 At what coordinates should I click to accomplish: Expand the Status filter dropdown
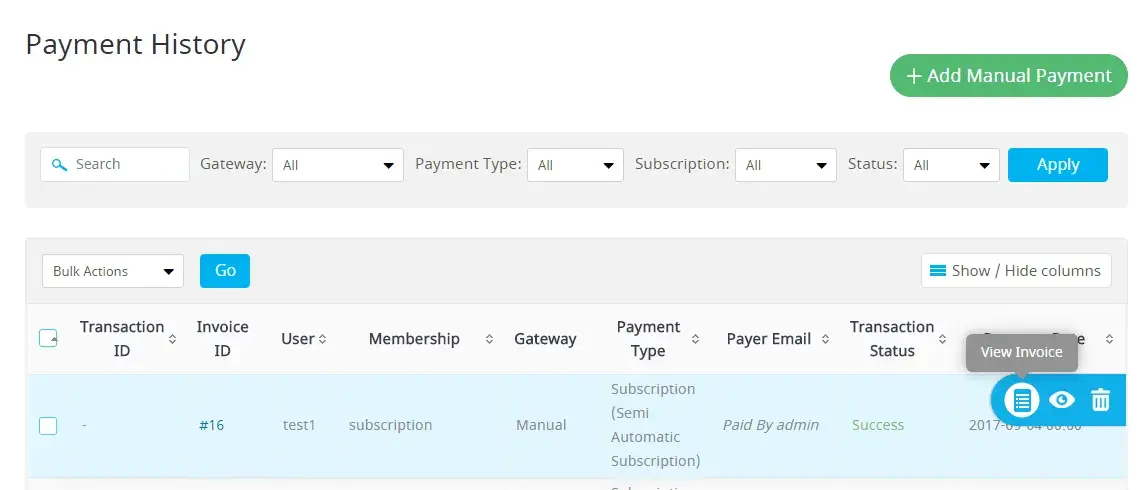tap(950, 165)
